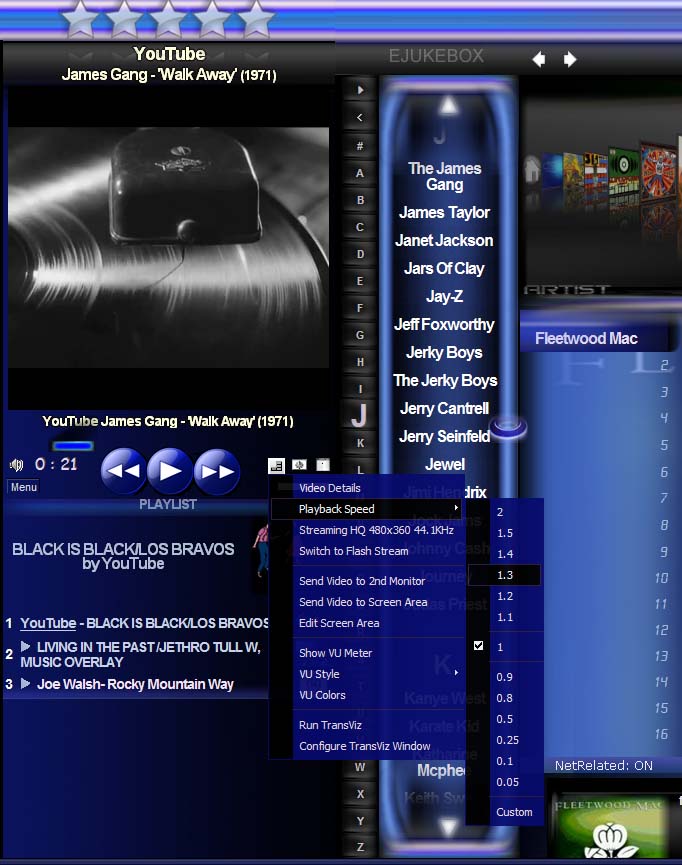Jump to letter H in alphabet bar
This screenshot has width=682, height=865.
pos(360,362)
